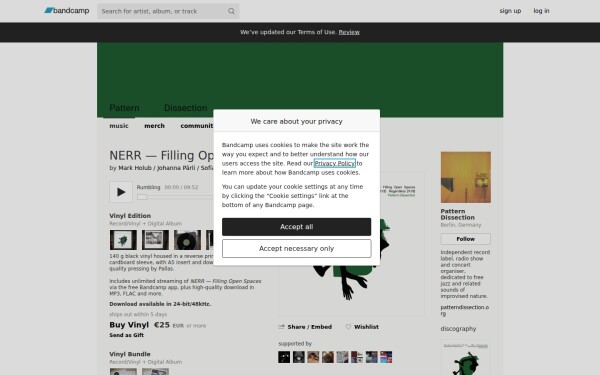This screenshot has height=375, width=600.
Task: Click the track progress slider handle
Action: tap(142, 197)
